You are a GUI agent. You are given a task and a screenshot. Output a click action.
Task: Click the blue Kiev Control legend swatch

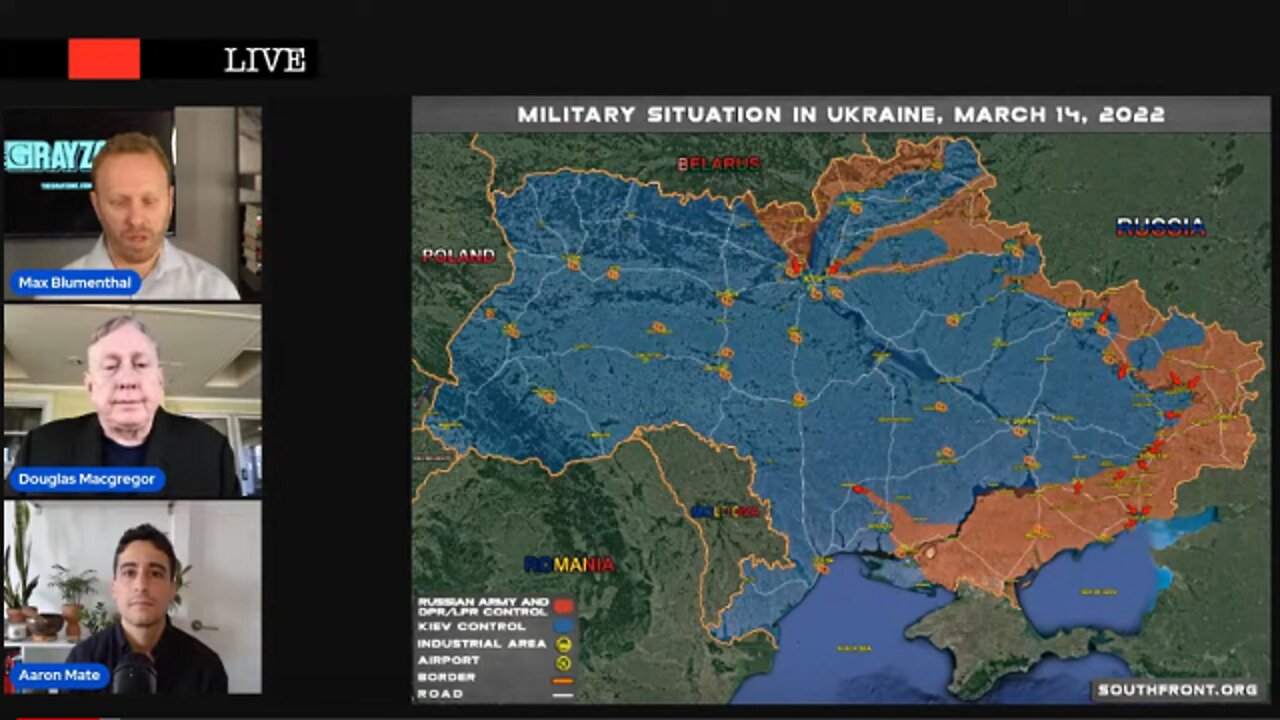(563, 626)
